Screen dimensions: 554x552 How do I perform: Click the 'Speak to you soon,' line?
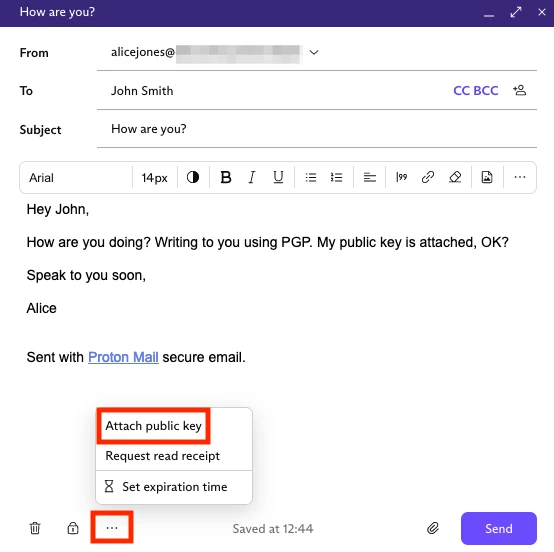(x=86, y=275)
